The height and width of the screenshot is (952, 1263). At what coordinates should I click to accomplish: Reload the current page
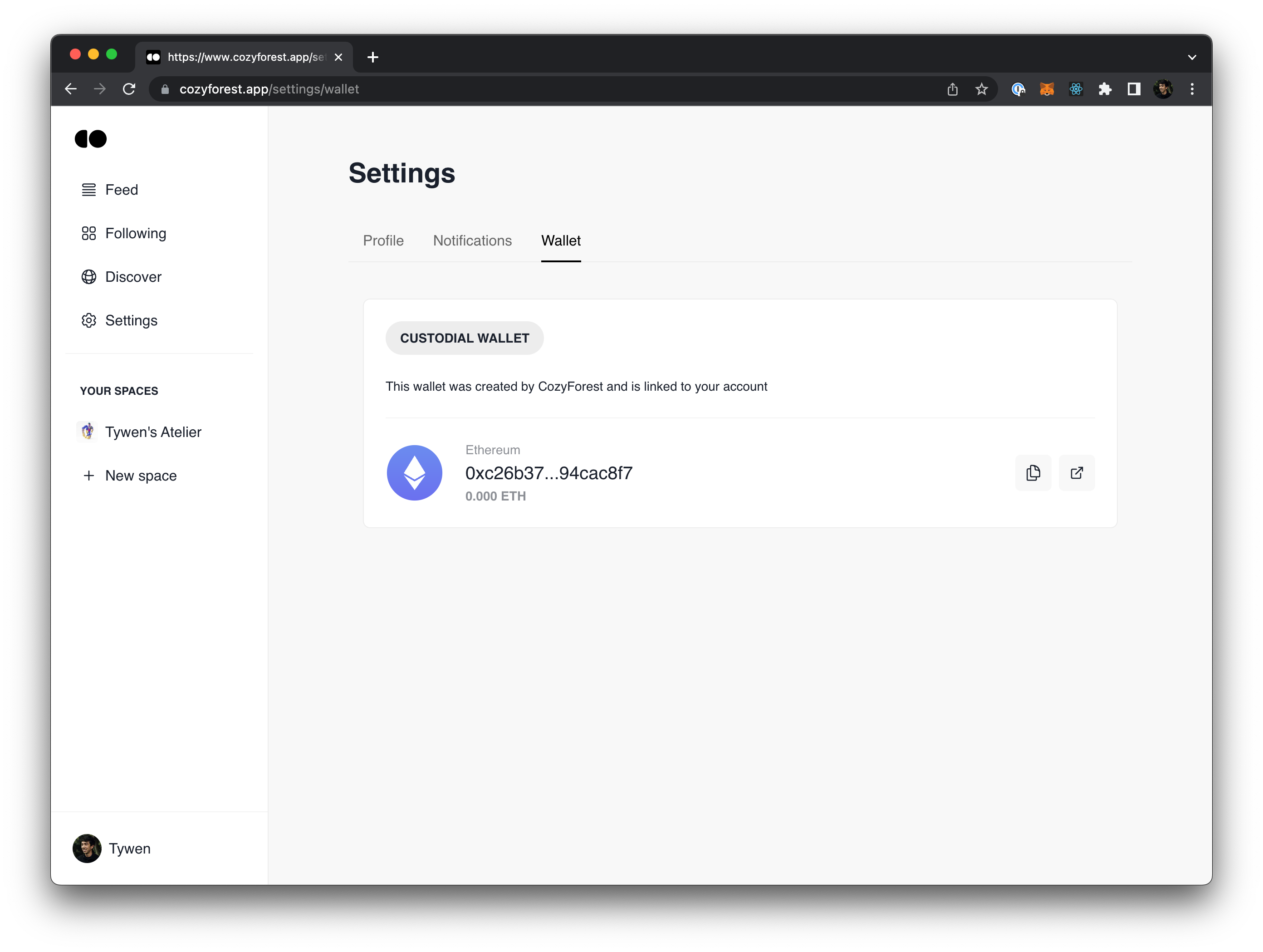129,89
